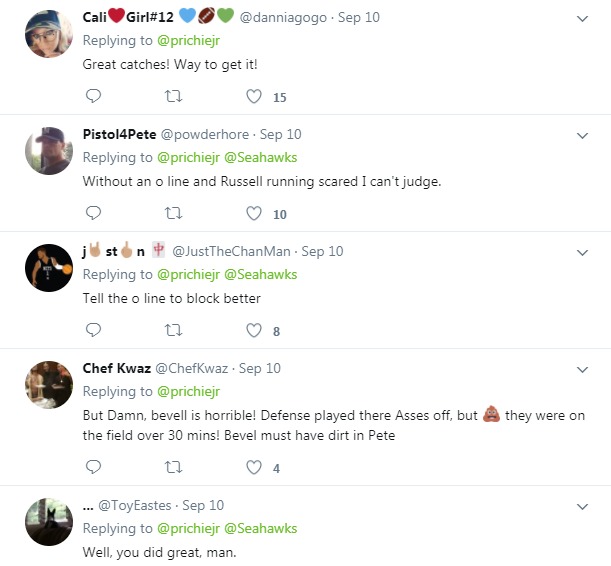The image size is (611, 566).
Task: Like Pistol4Pete's tweet with 10 likes
Action: pyautogui.click(x=254, y=213)
